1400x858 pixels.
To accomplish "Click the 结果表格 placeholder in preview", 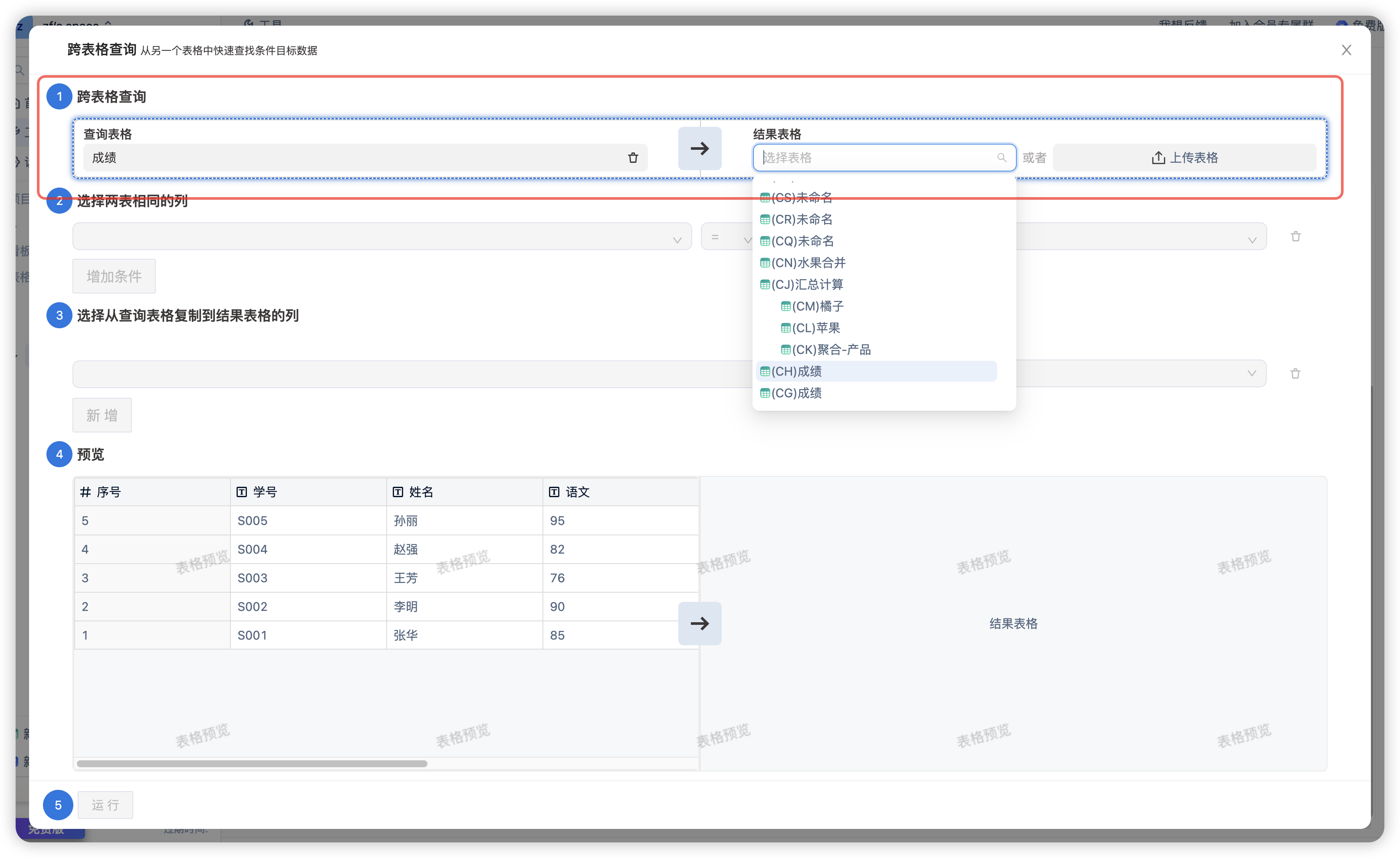I will point(1013,623).
